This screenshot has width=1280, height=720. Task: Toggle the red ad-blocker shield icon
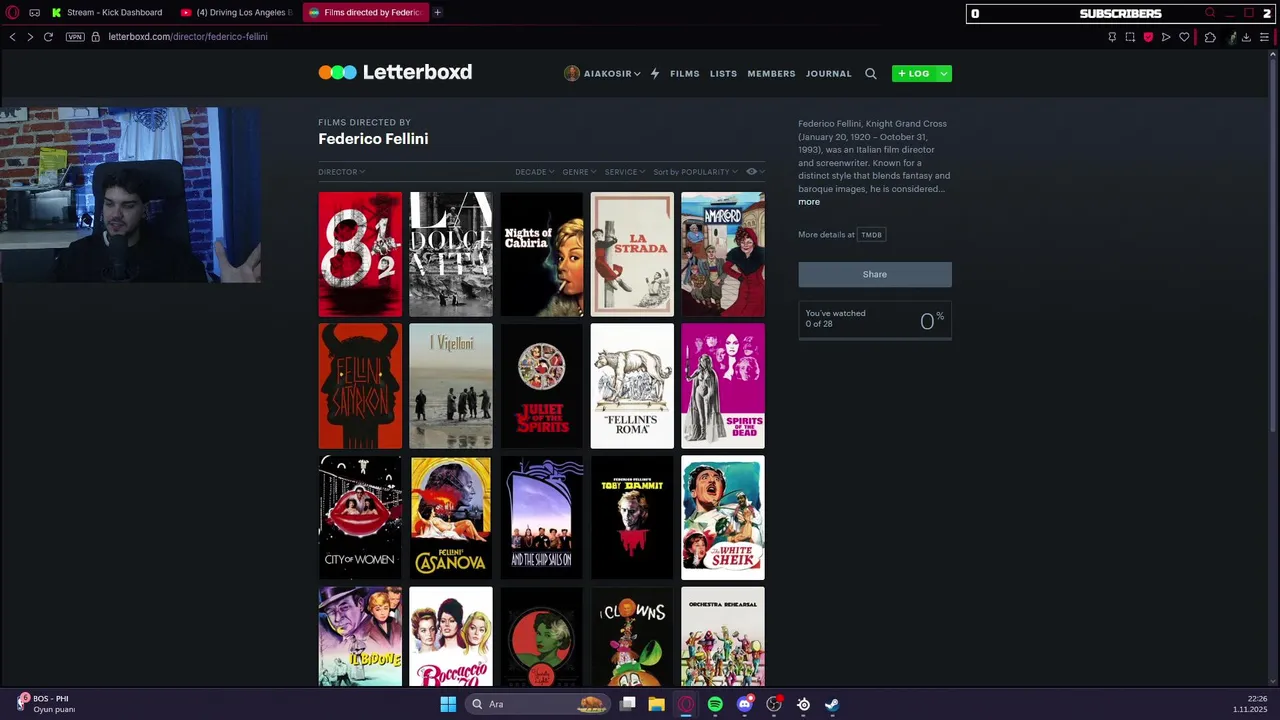click(x=1148, y=37)
